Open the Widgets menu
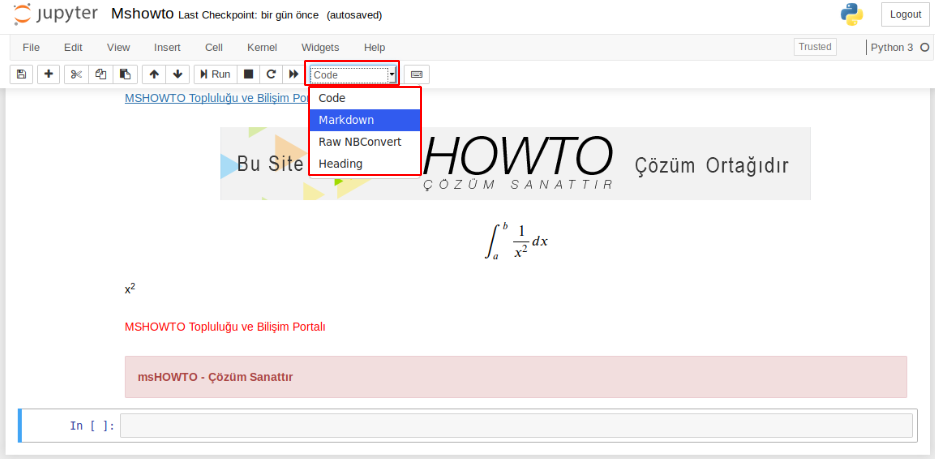The height and width of the screenshot is (459, 935). tap(320, 48)
